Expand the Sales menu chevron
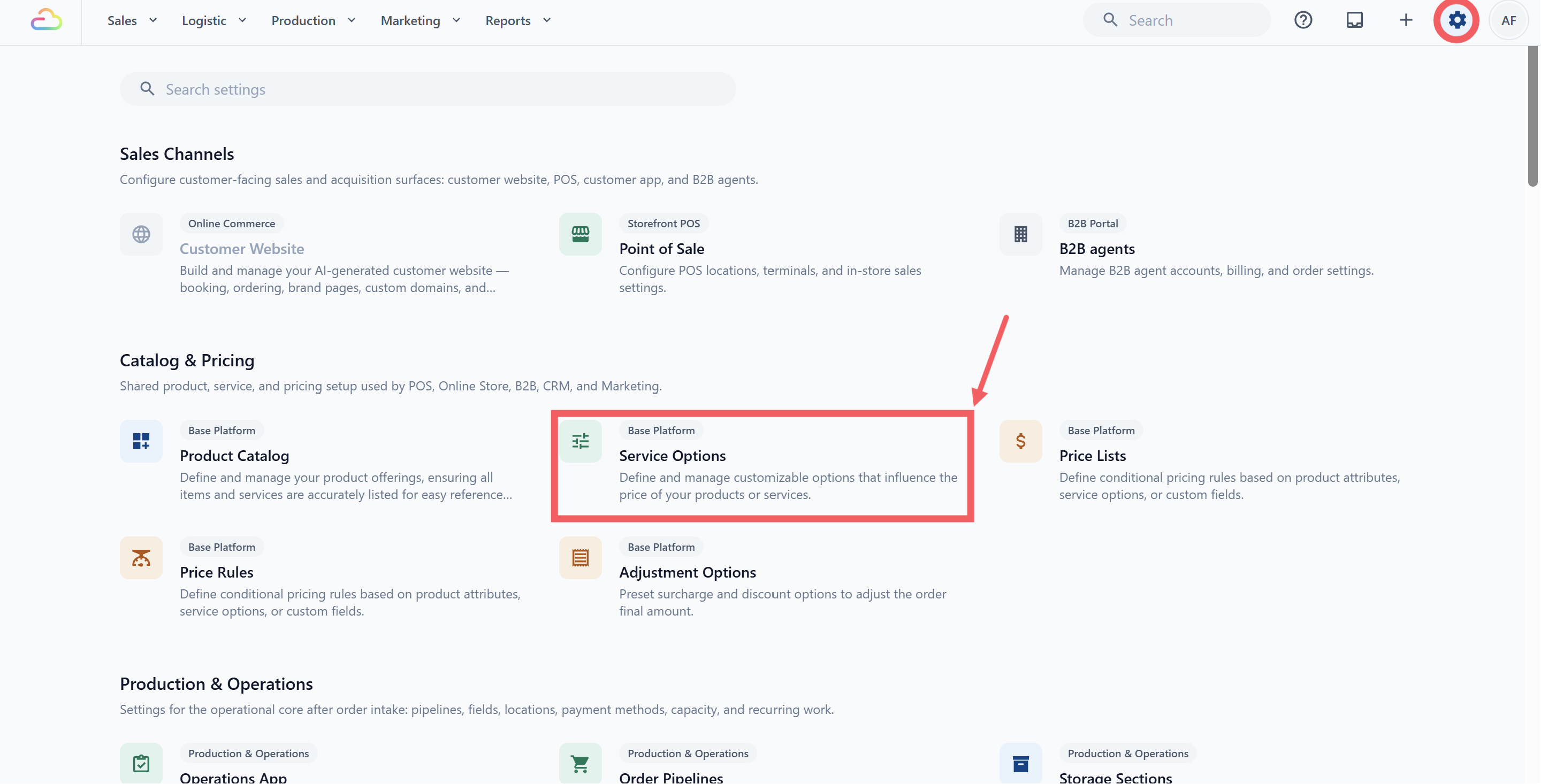 click(x=153, y=20)
